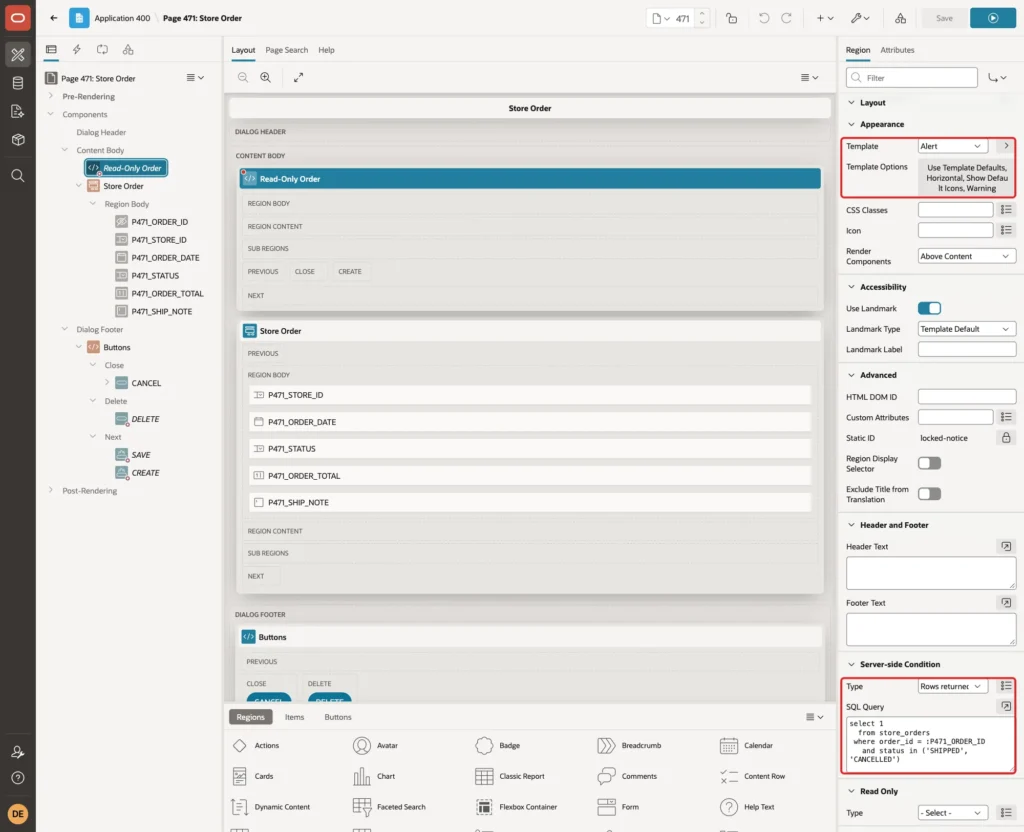Open Landmark Type dropdown
This screenshot has height=832, width=1024.
[967, 329]
